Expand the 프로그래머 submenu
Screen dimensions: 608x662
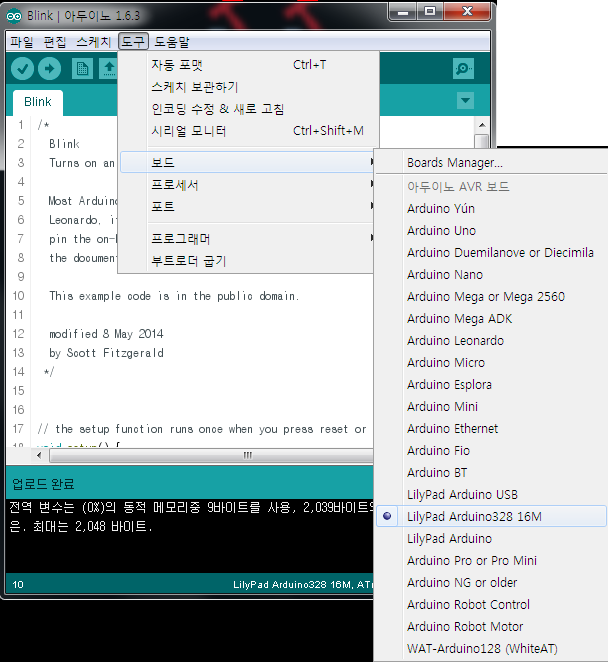(248, 239)
